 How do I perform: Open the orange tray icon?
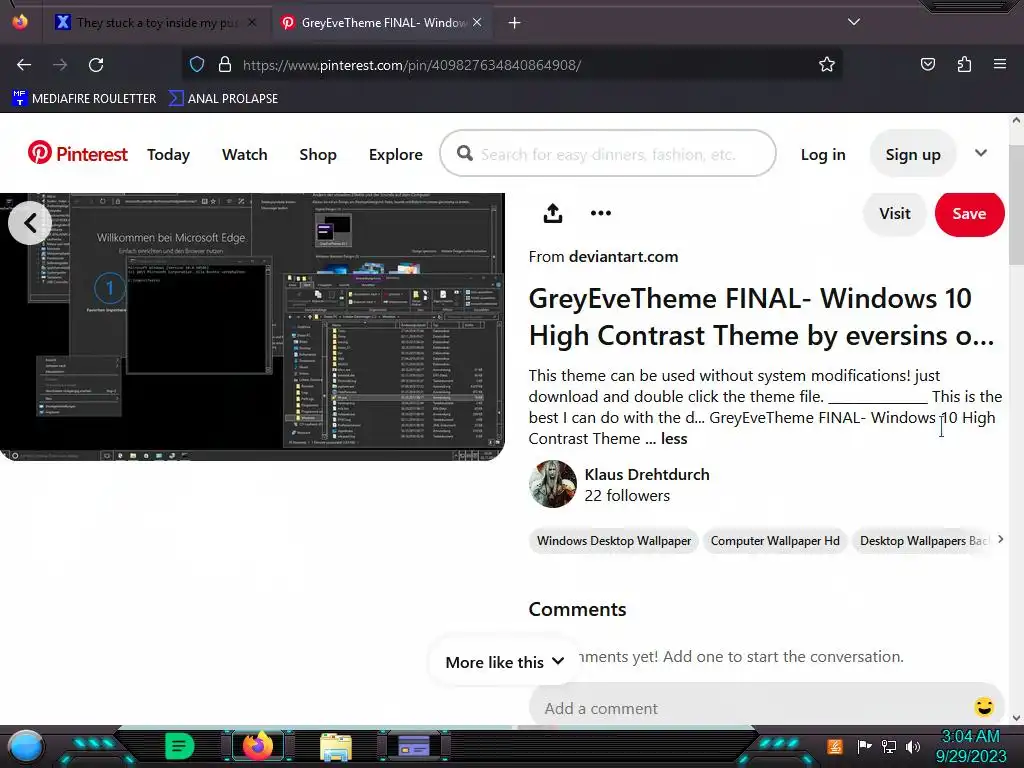834,746
